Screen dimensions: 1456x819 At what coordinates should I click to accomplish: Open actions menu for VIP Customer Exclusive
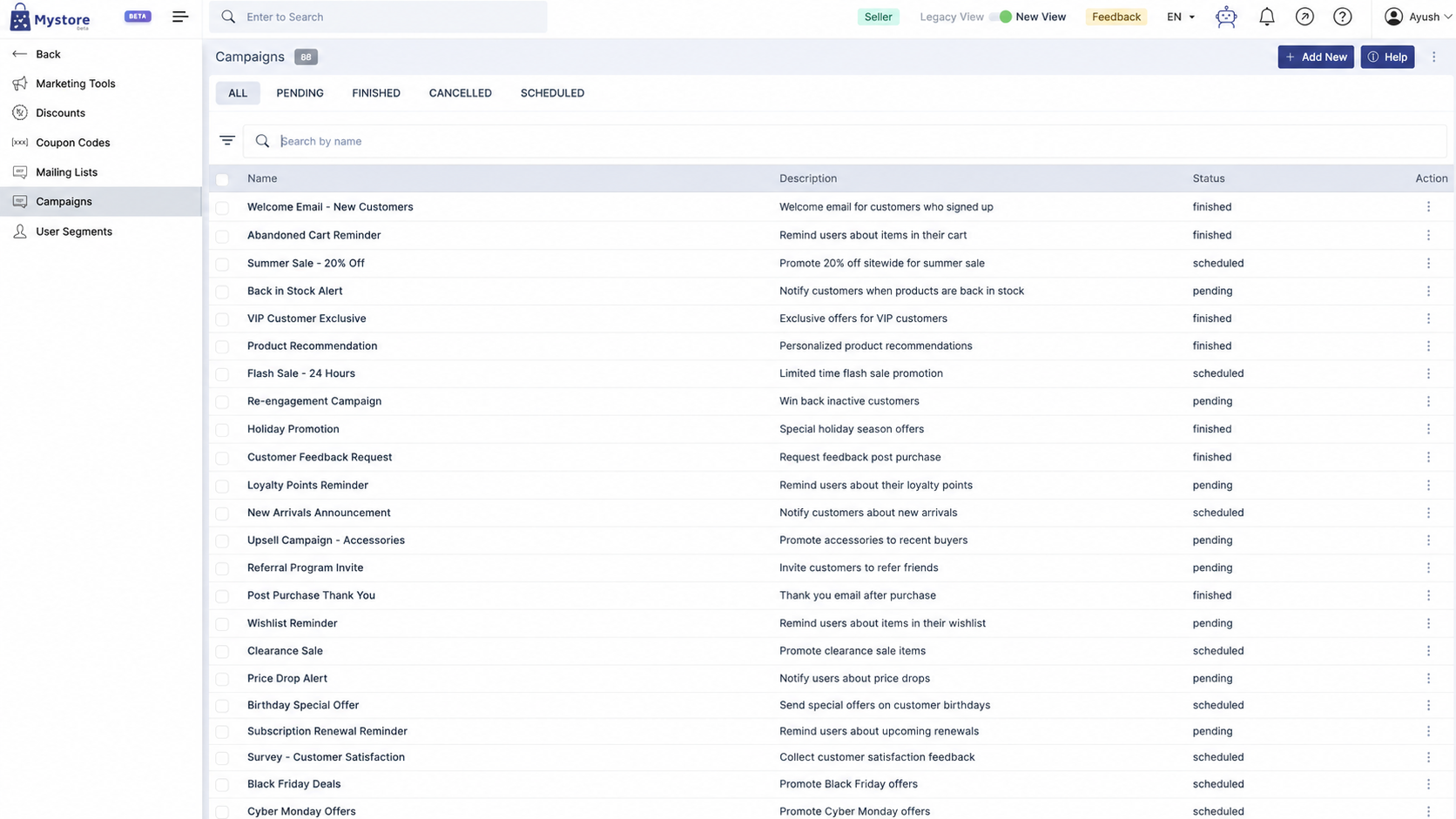click(x=1428, y=319)
